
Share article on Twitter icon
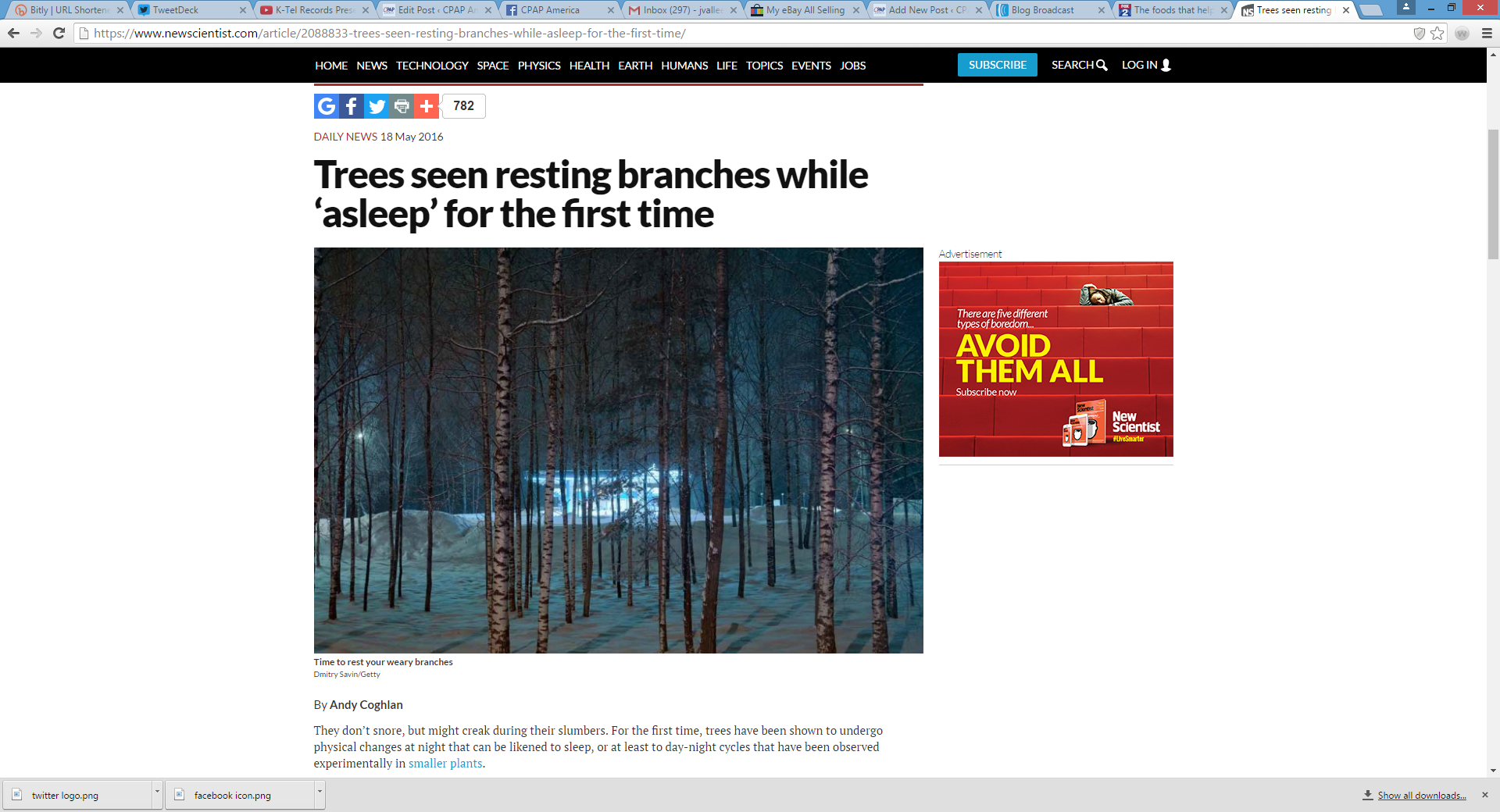click(377, 106)
